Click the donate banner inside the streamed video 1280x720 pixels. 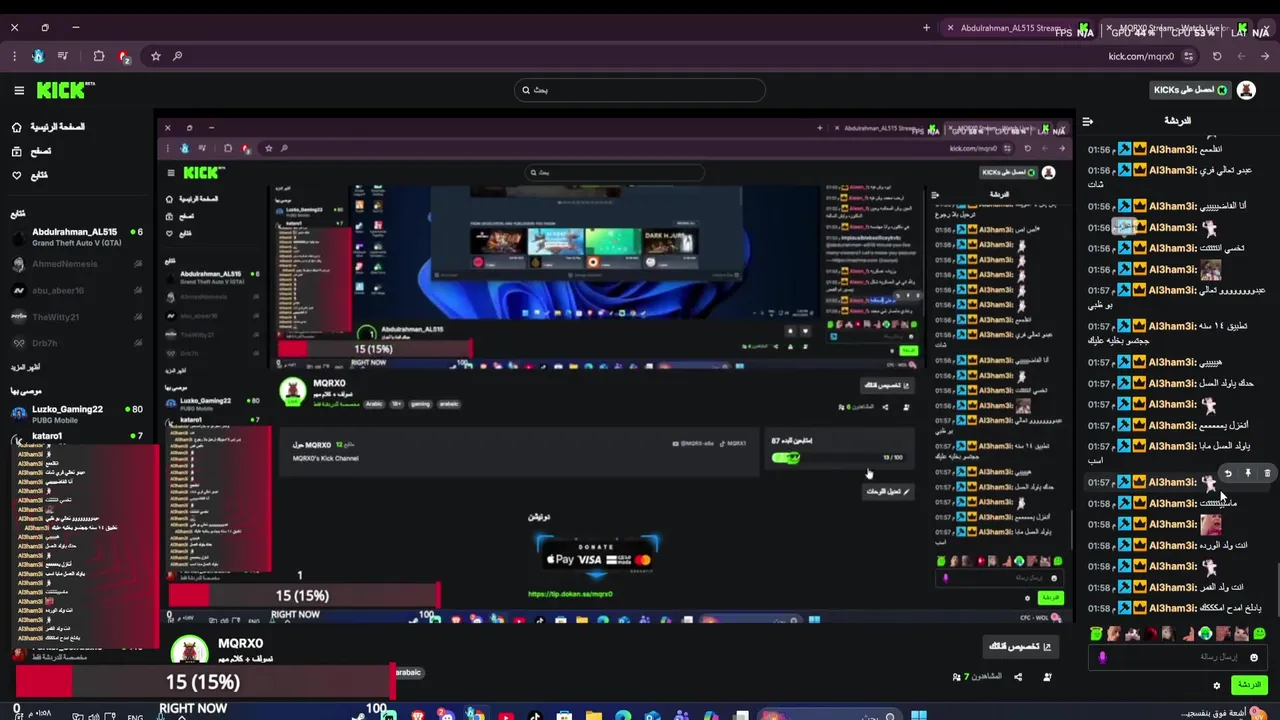click(x=597, y=556)
